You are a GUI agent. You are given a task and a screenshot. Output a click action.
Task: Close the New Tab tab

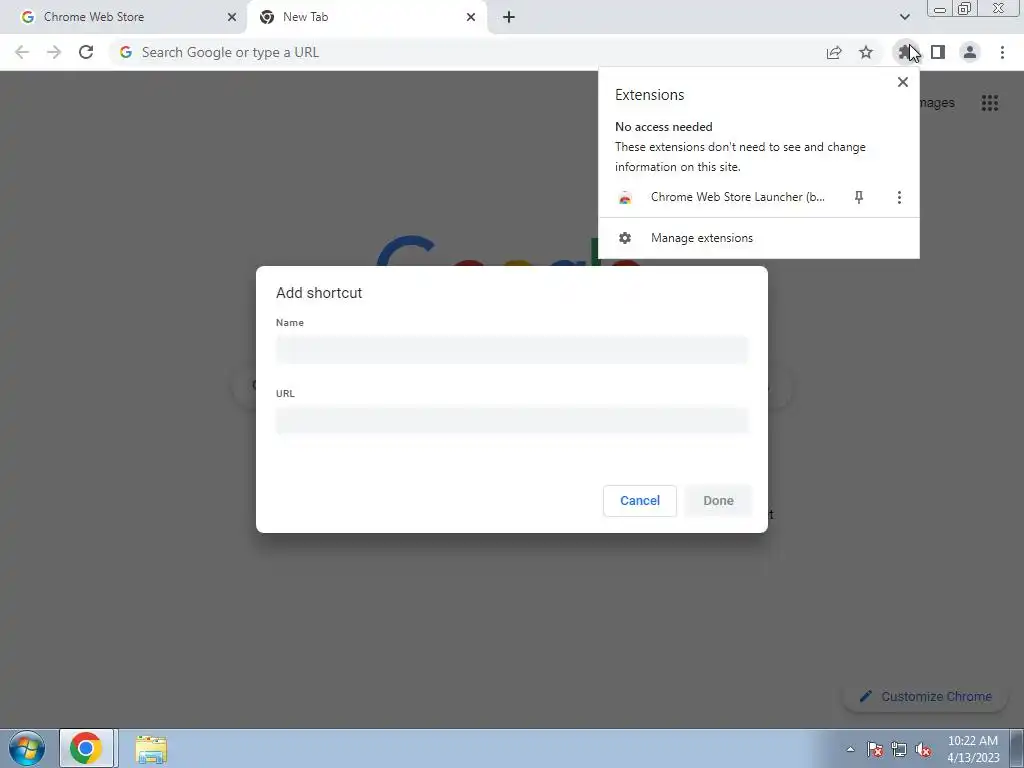coord(471,17)
